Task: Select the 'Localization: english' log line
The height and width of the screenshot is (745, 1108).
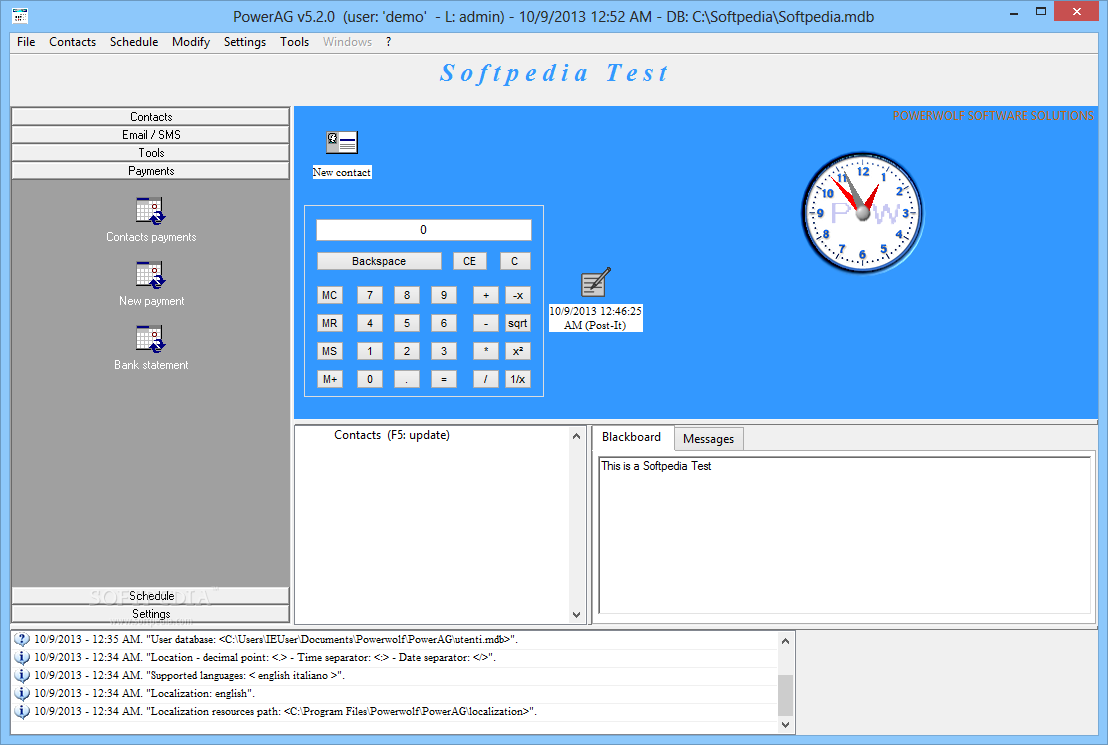Action: [x=396, y=693]
